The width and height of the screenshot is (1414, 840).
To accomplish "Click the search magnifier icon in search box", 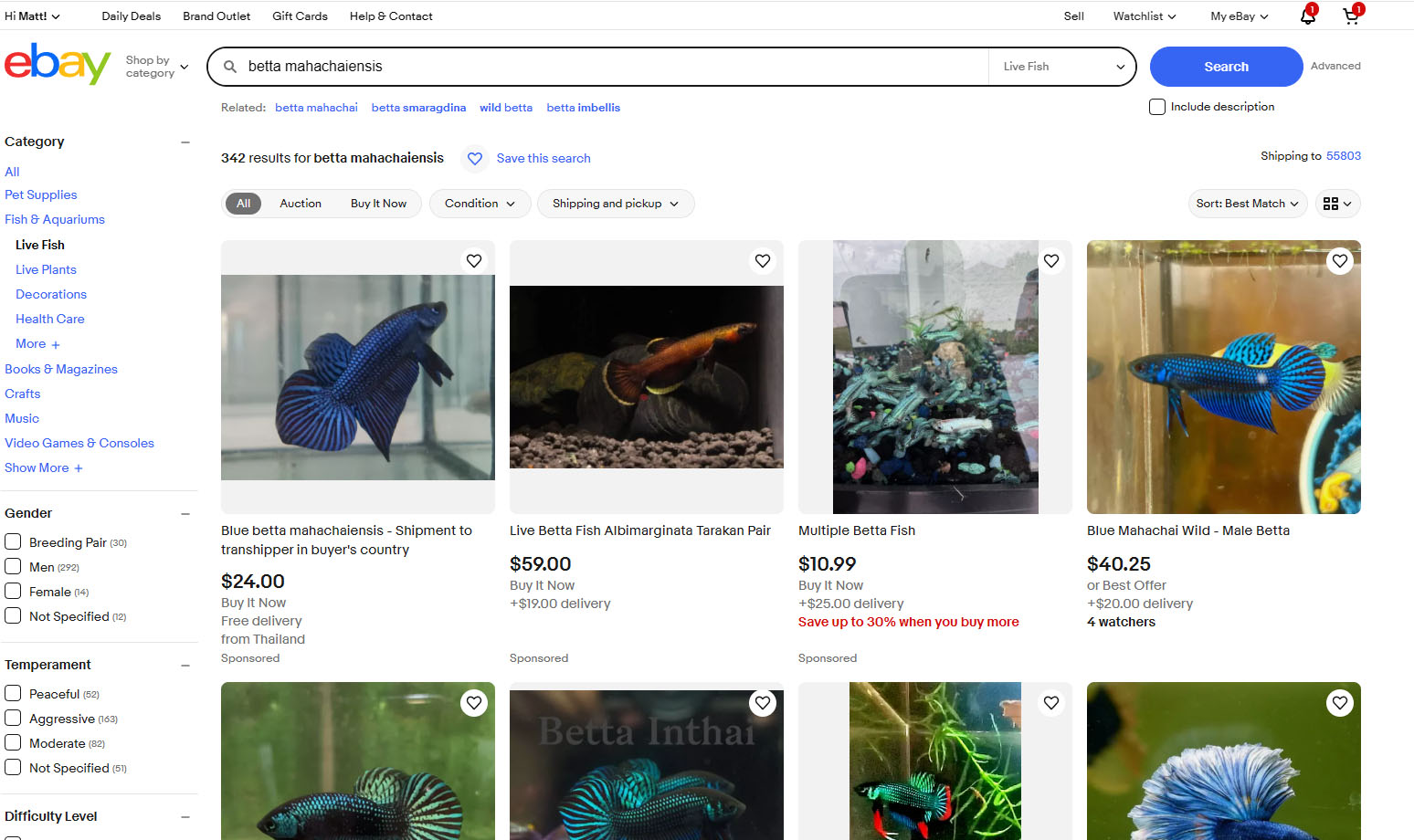I will [230, 67].
